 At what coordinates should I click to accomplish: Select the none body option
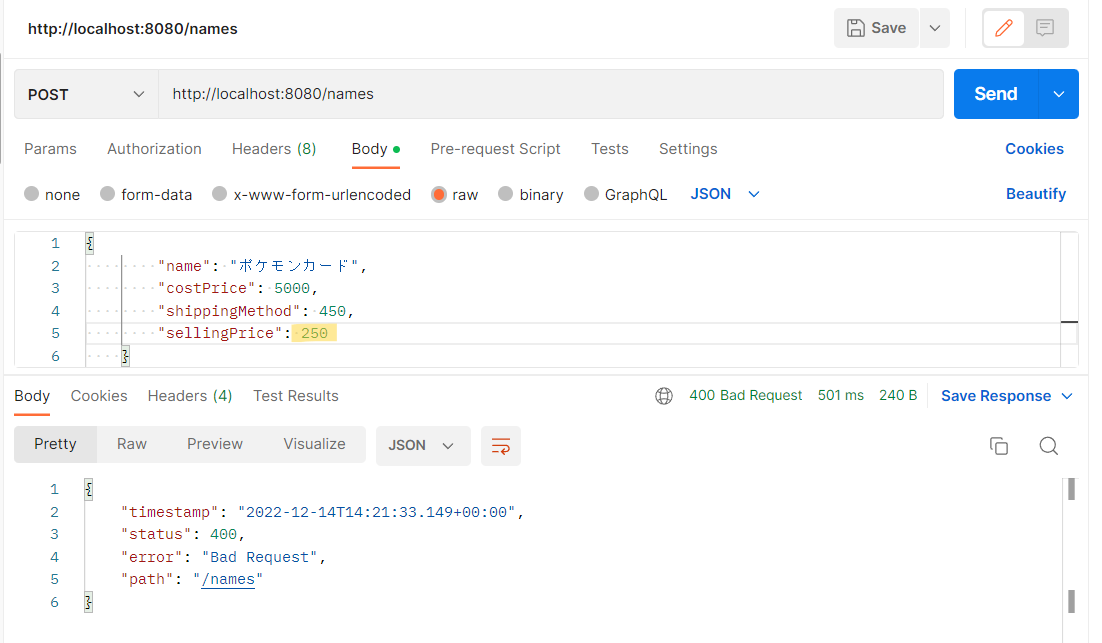point(31,194)
